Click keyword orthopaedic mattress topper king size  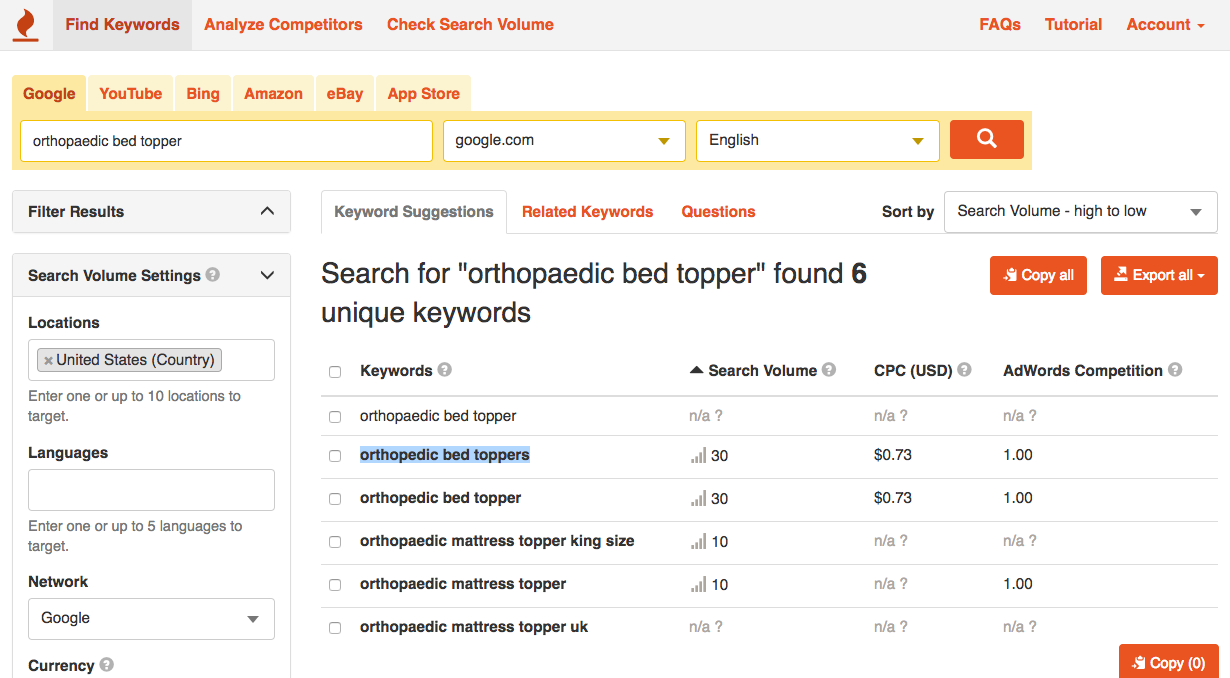click(497, 541)
